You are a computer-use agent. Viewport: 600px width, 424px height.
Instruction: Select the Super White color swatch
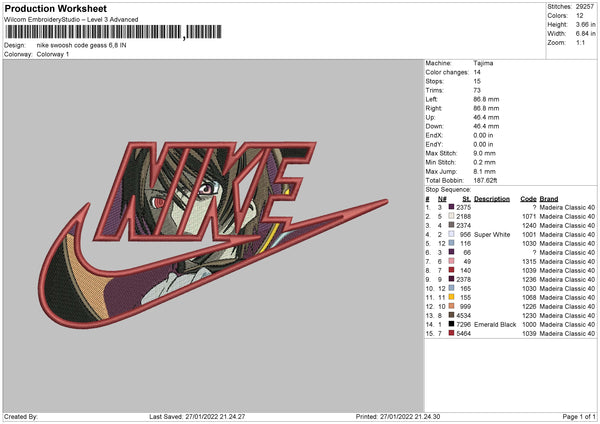(x=452, y=234)
